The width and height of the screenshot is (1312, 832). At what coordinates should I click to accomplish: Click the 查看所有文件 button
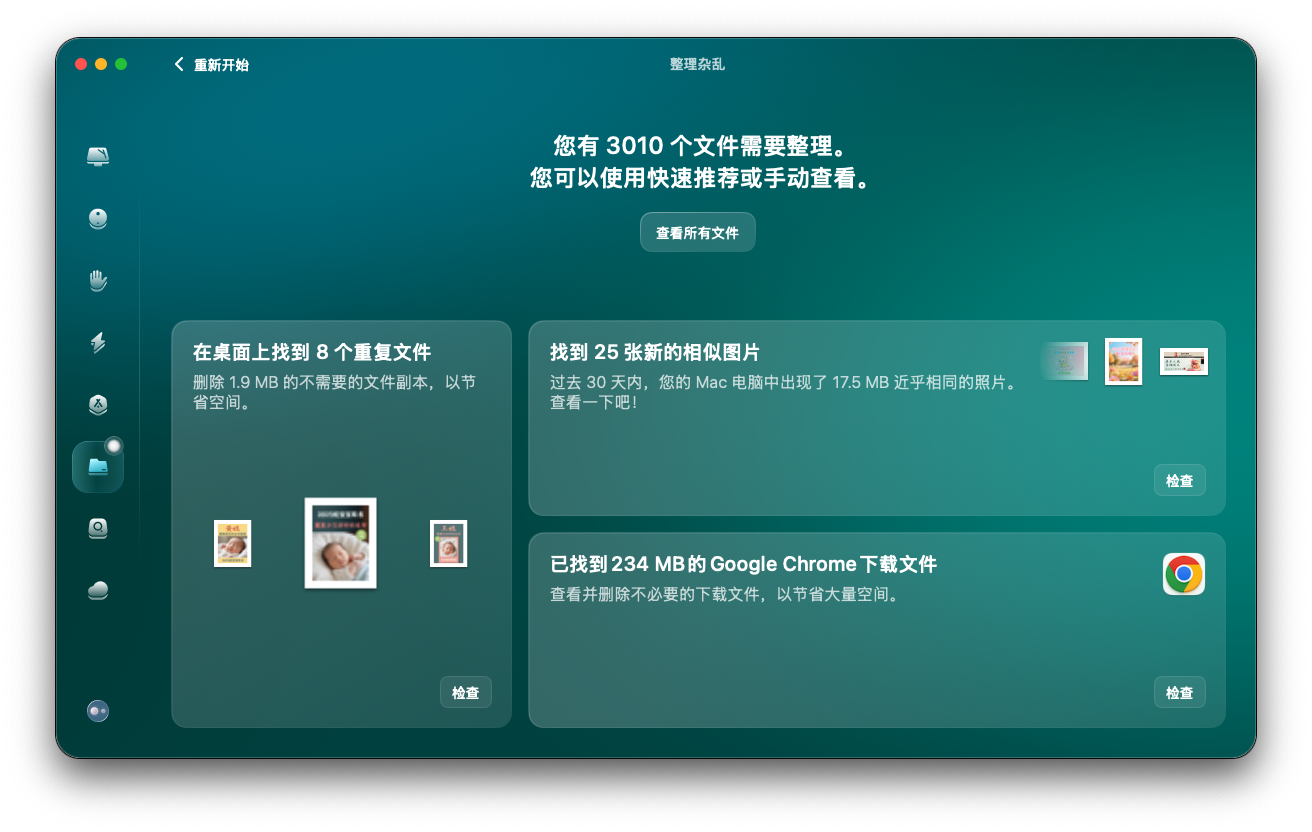697,233
